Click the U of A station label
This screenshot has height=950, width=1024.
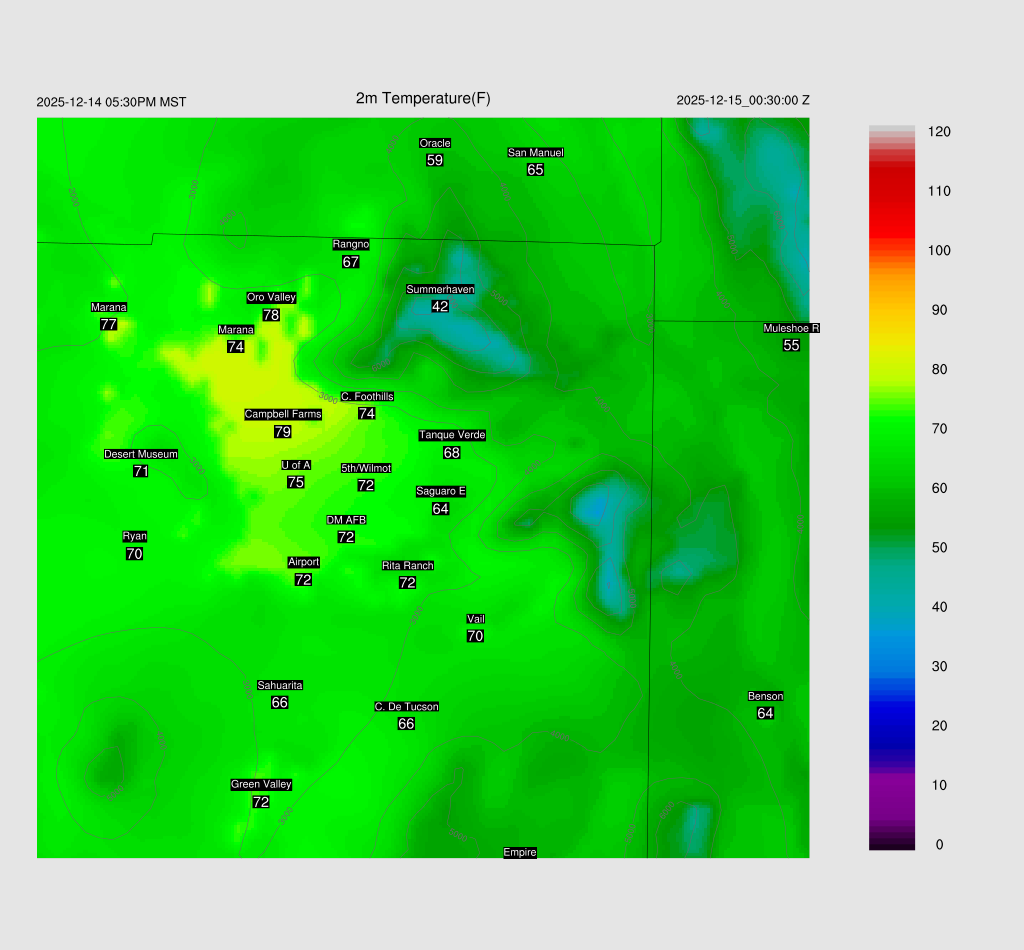(x=296, y=465)
